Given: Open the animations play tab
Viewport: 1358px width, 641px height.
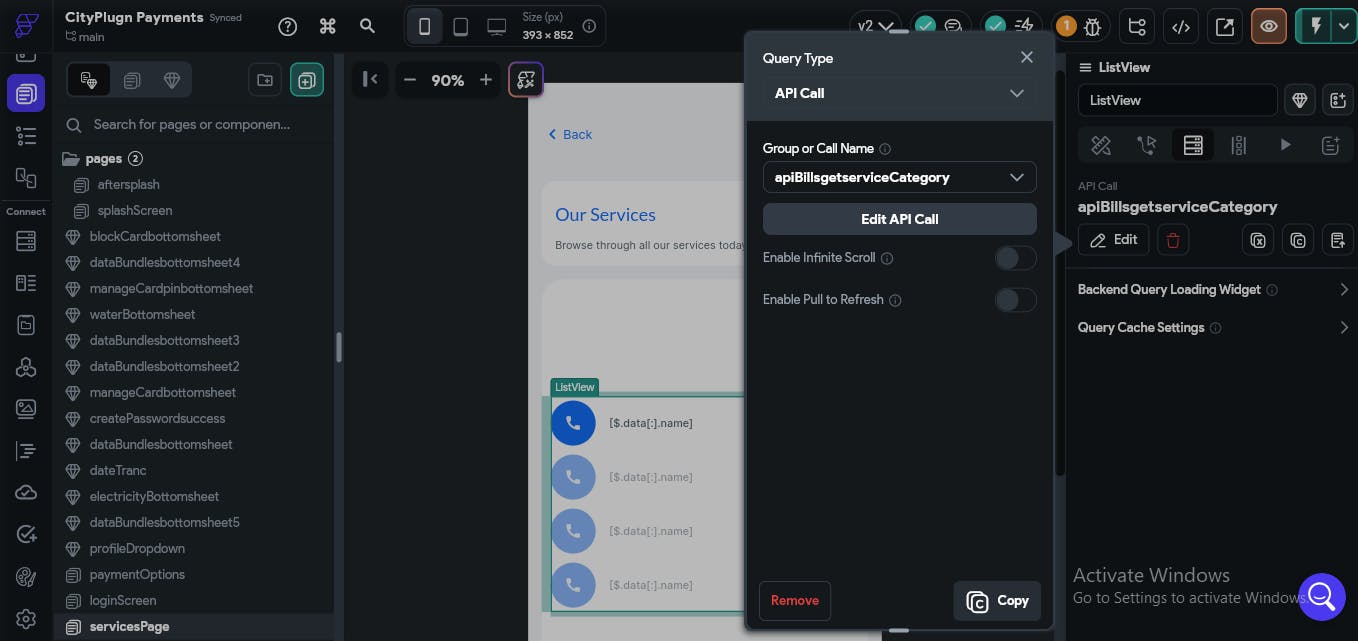Looking at the screenshot, I should click(1285, 145).
